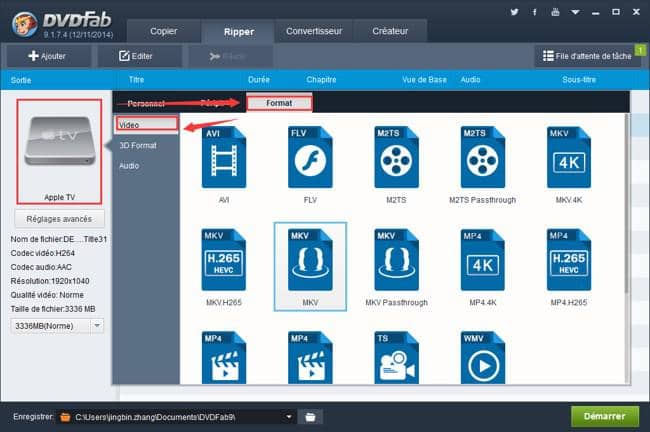The image size is (650, 432).
Task: Pick the MP4.H265 format icon
Action: coord(569,260)
